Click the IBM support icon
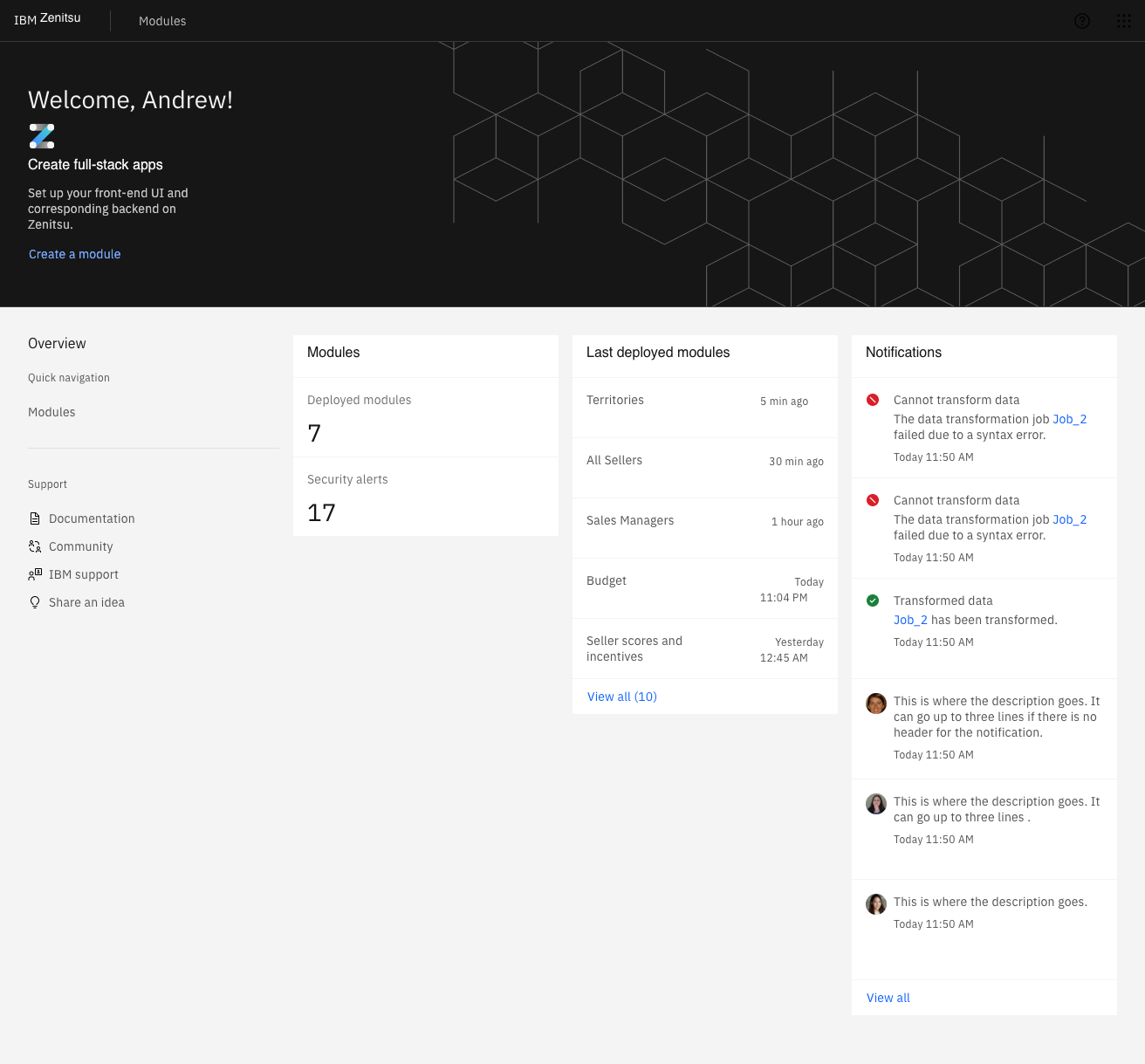 [35, 574]
